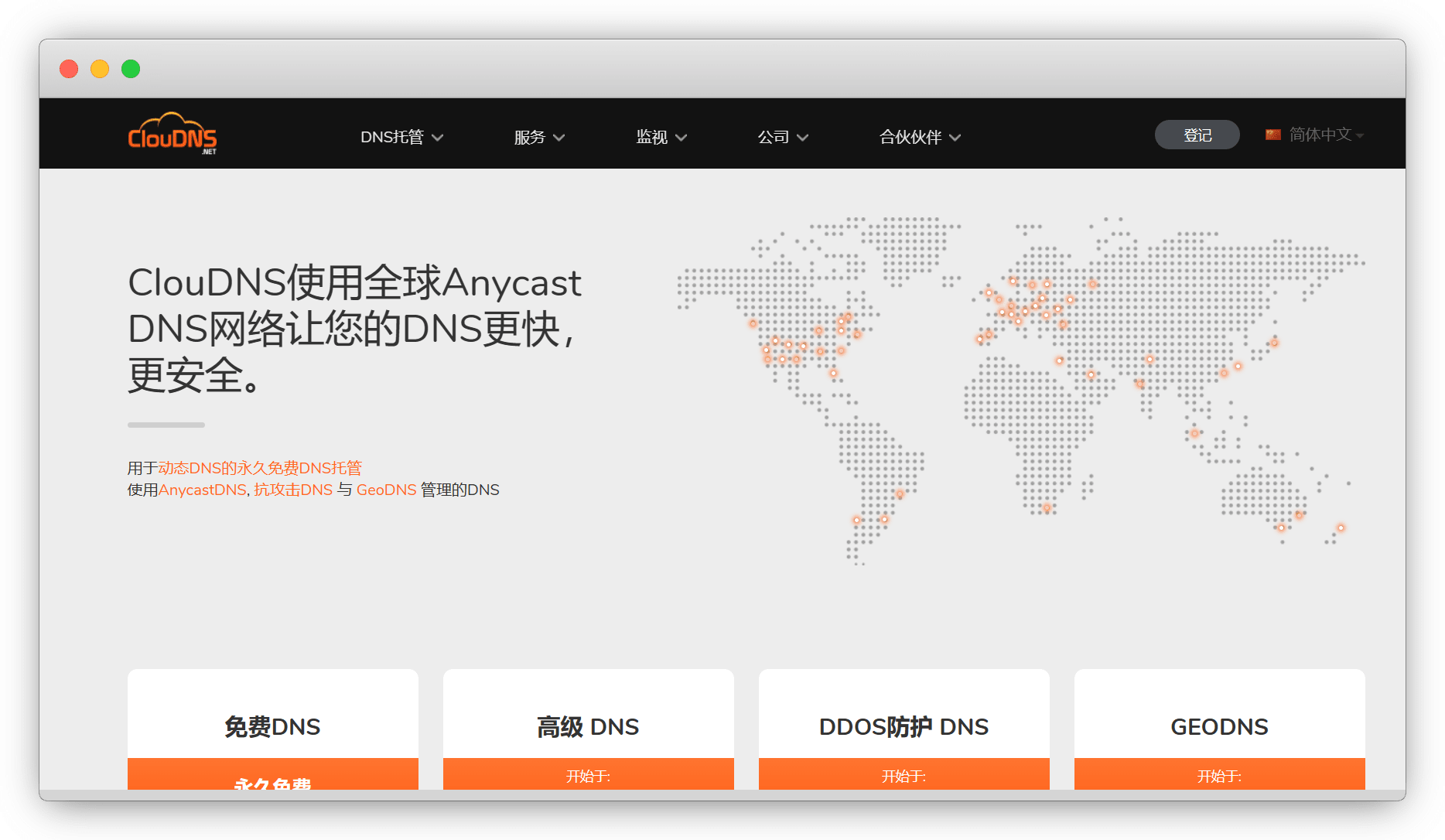Open the AnycastDNS link

[x=202, y=490]
